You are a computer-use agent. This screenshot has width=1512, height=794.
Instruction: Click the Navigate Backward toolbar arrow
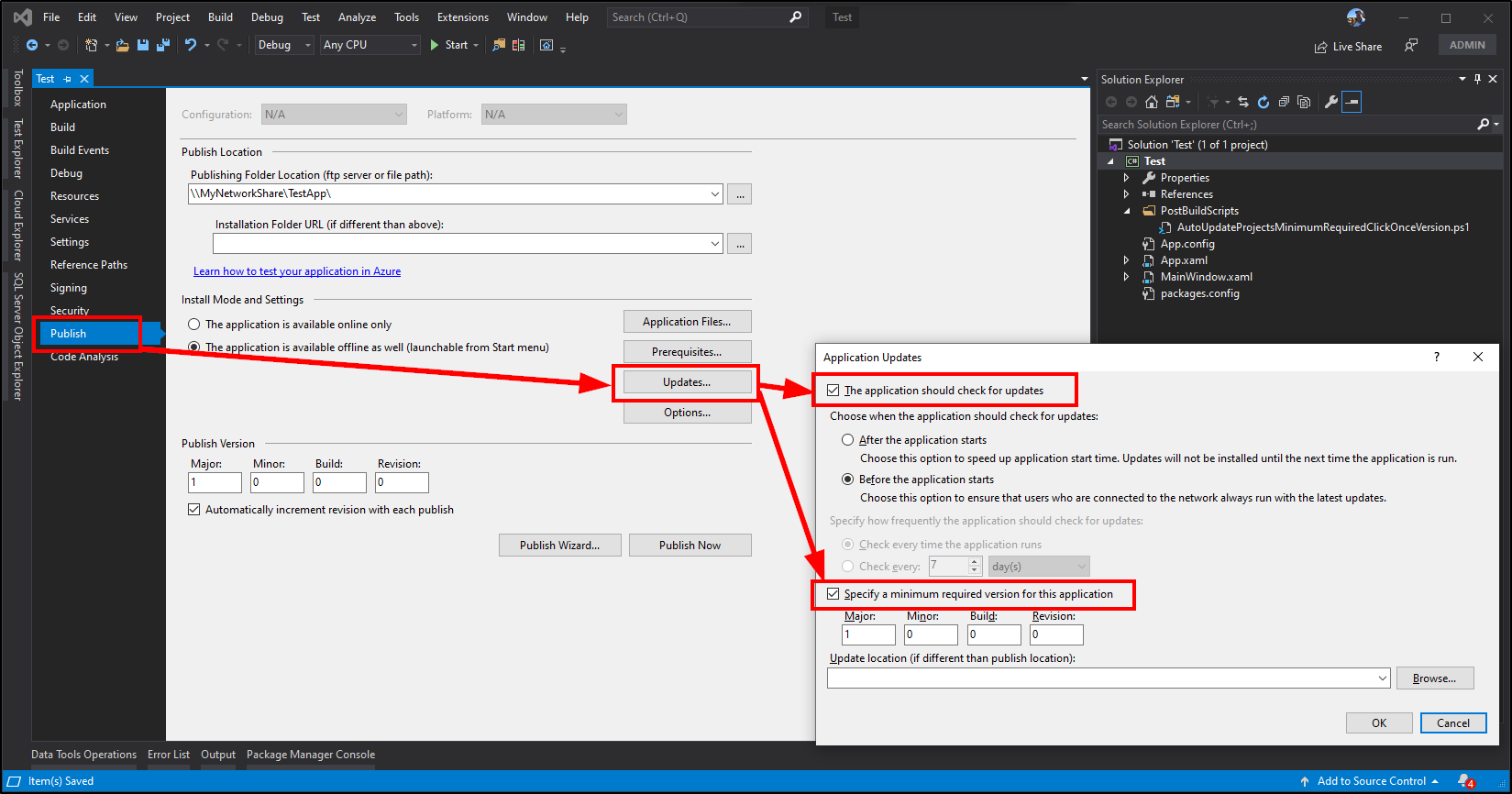click(x=32, y=45)
